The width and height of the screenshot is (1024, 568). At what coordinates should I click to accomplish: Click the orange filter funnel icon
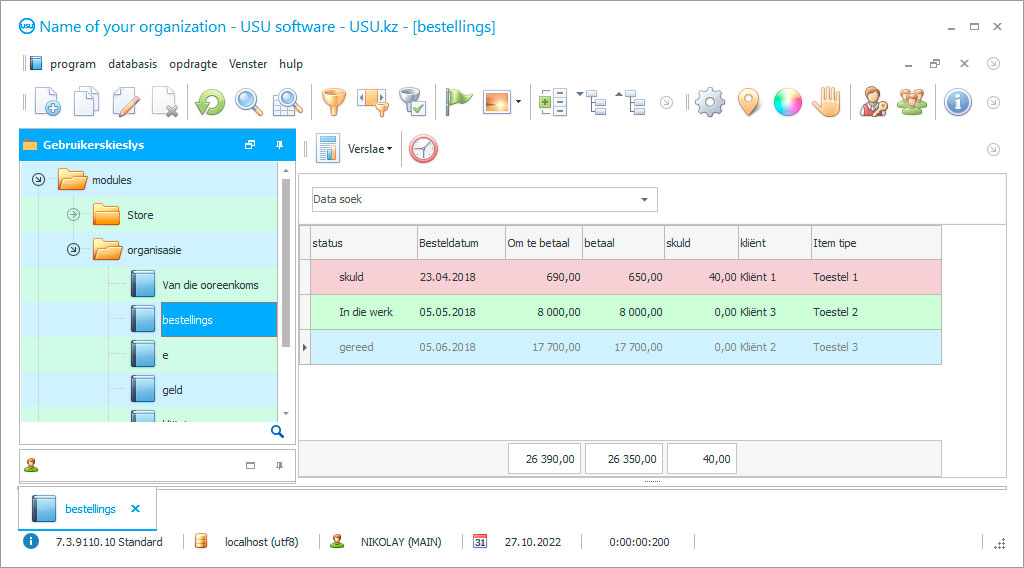[332, 102]
